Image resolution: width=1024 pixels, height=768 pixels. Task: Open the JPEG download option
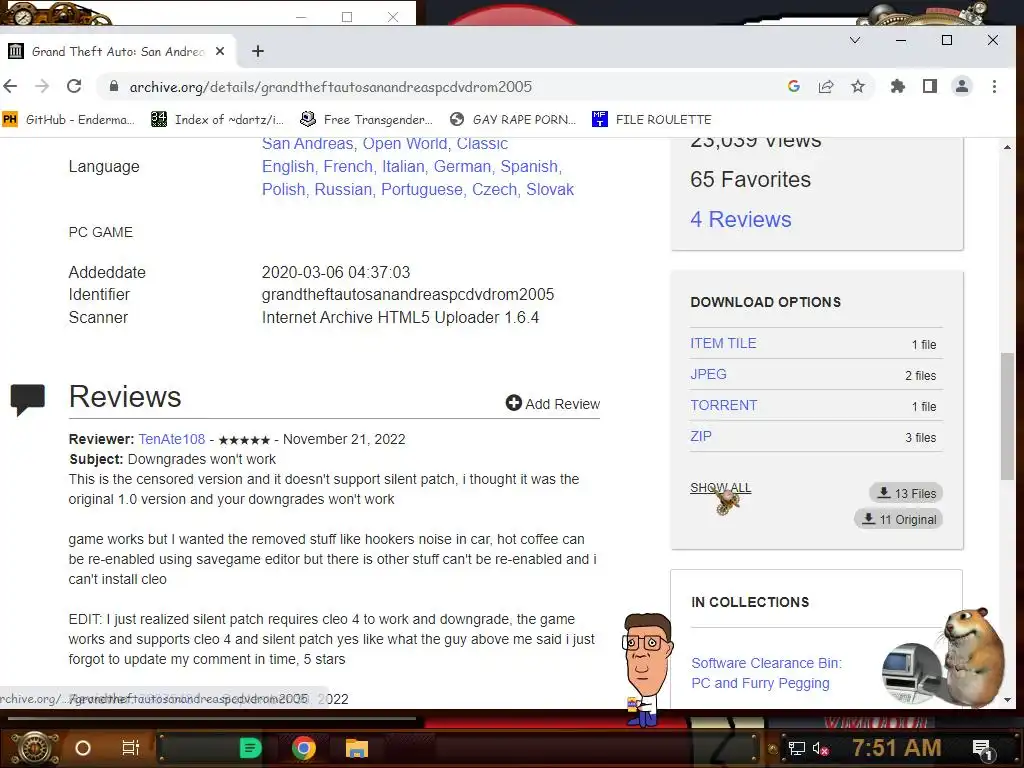click(709, 374)
